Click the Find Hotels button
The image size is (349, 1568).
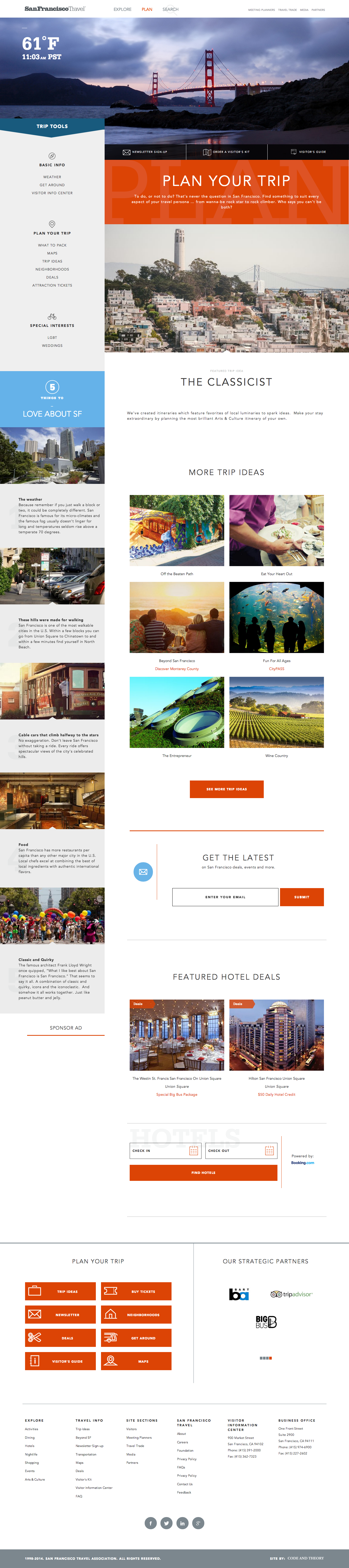pos(203,1172)
